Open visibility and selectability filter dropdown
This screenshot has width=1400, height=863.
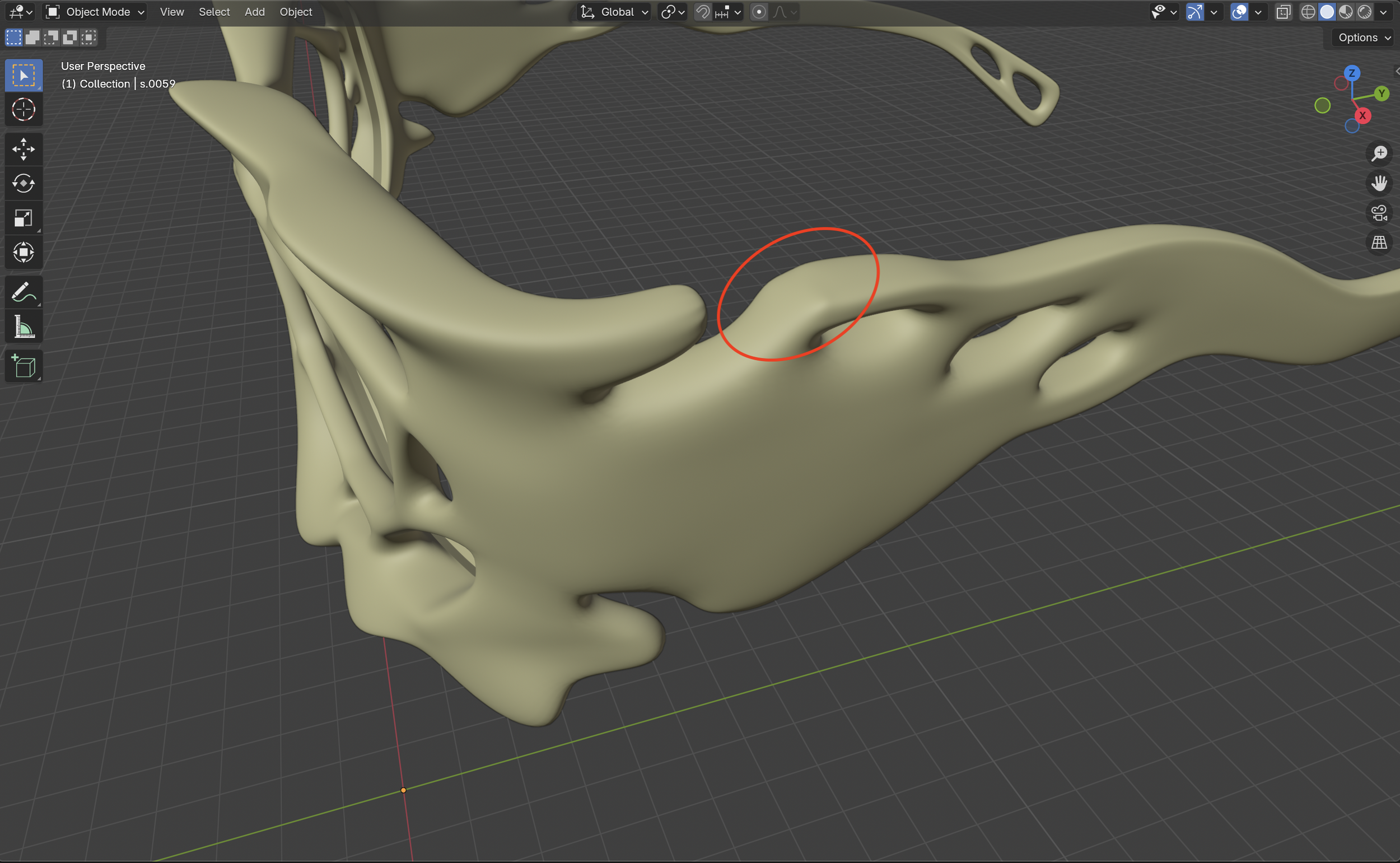click(1164, 12)
